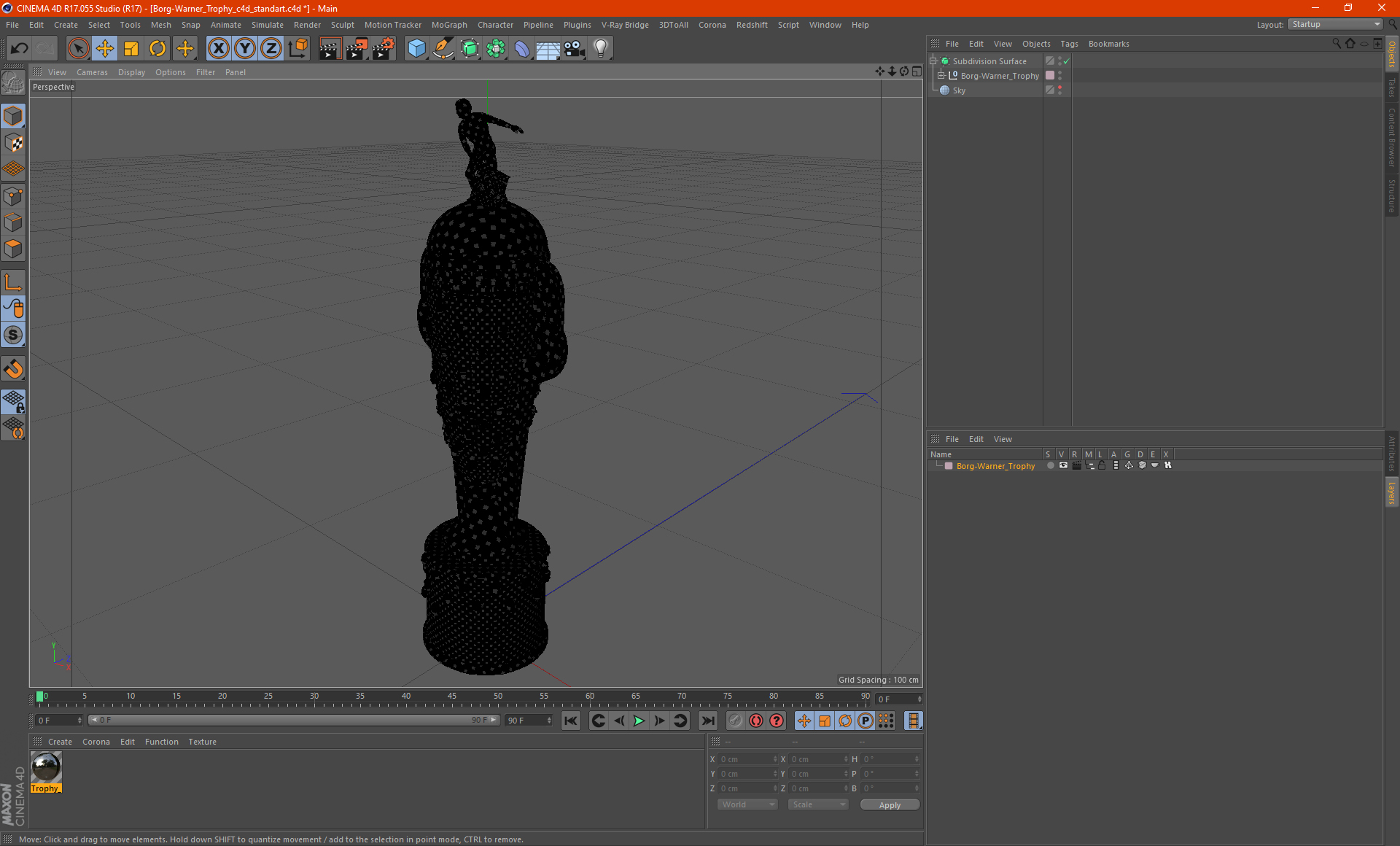This screenshot has height=846, width=1400.
Task: Click the timeline range slider bar
Action: [x=294, y=721]
